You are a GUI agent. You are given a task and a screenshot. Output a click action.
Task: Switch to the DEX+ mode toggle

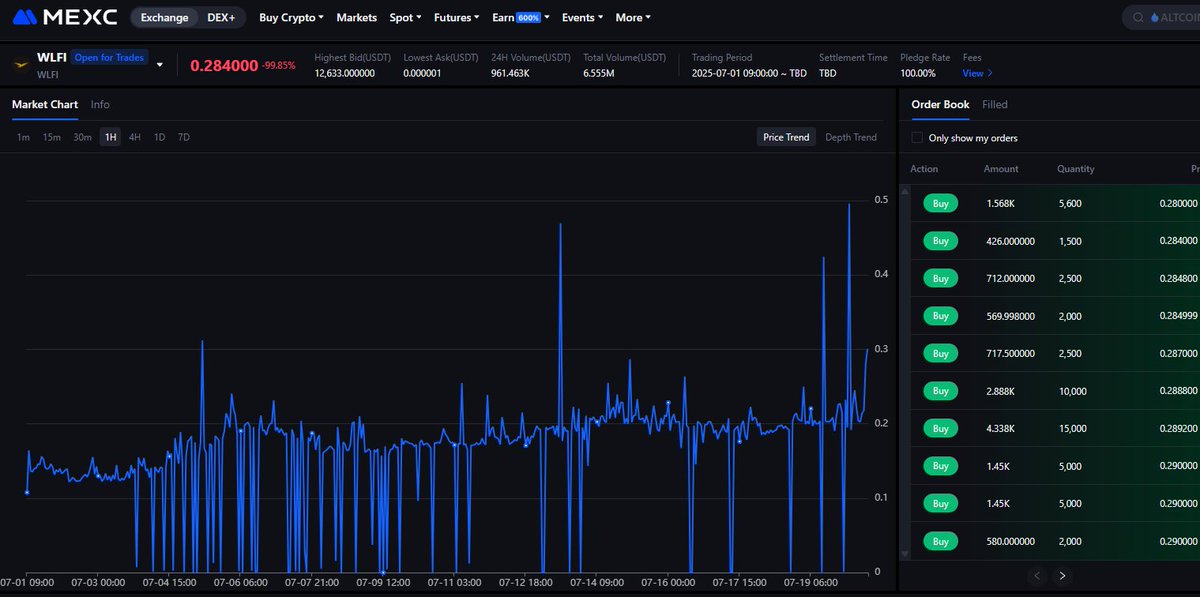(x=221, y=17)
